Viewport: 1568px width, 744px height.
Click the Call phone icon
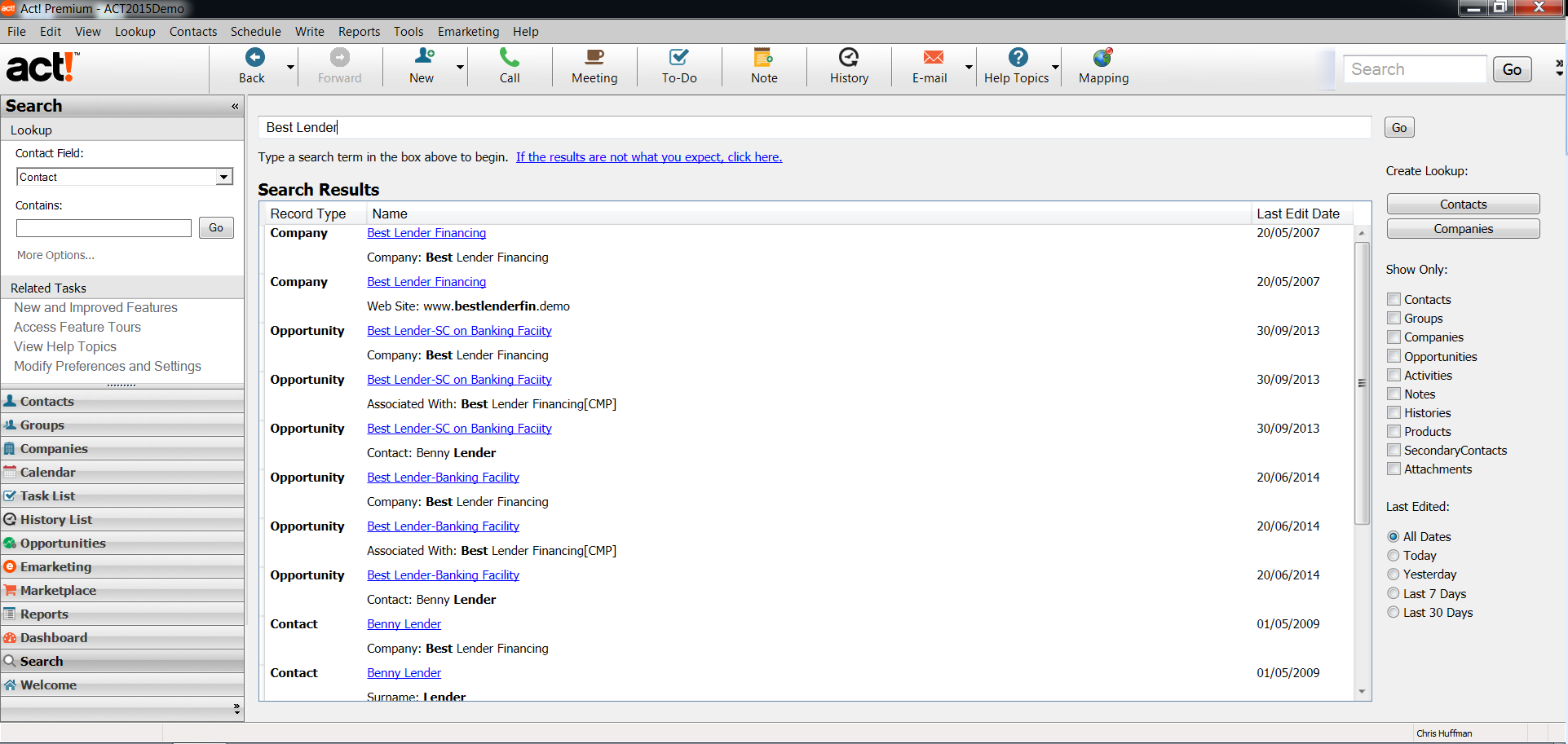(x=510, y=57)
